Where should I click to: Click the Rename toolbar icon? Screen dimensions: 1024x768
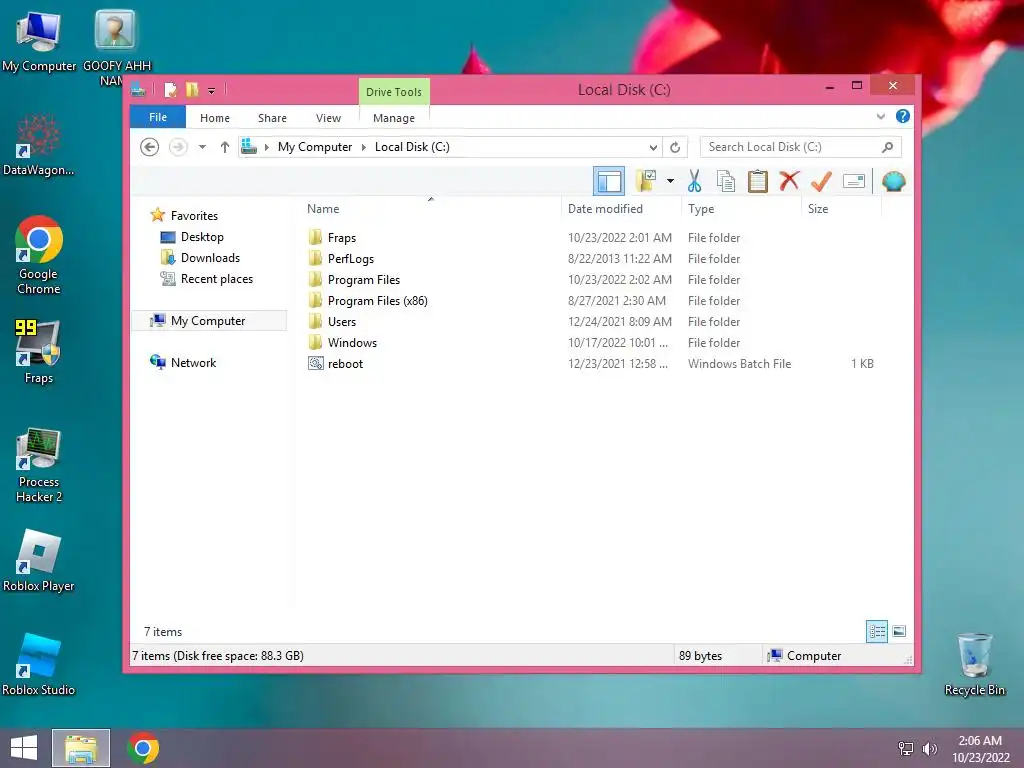(854, 181)
